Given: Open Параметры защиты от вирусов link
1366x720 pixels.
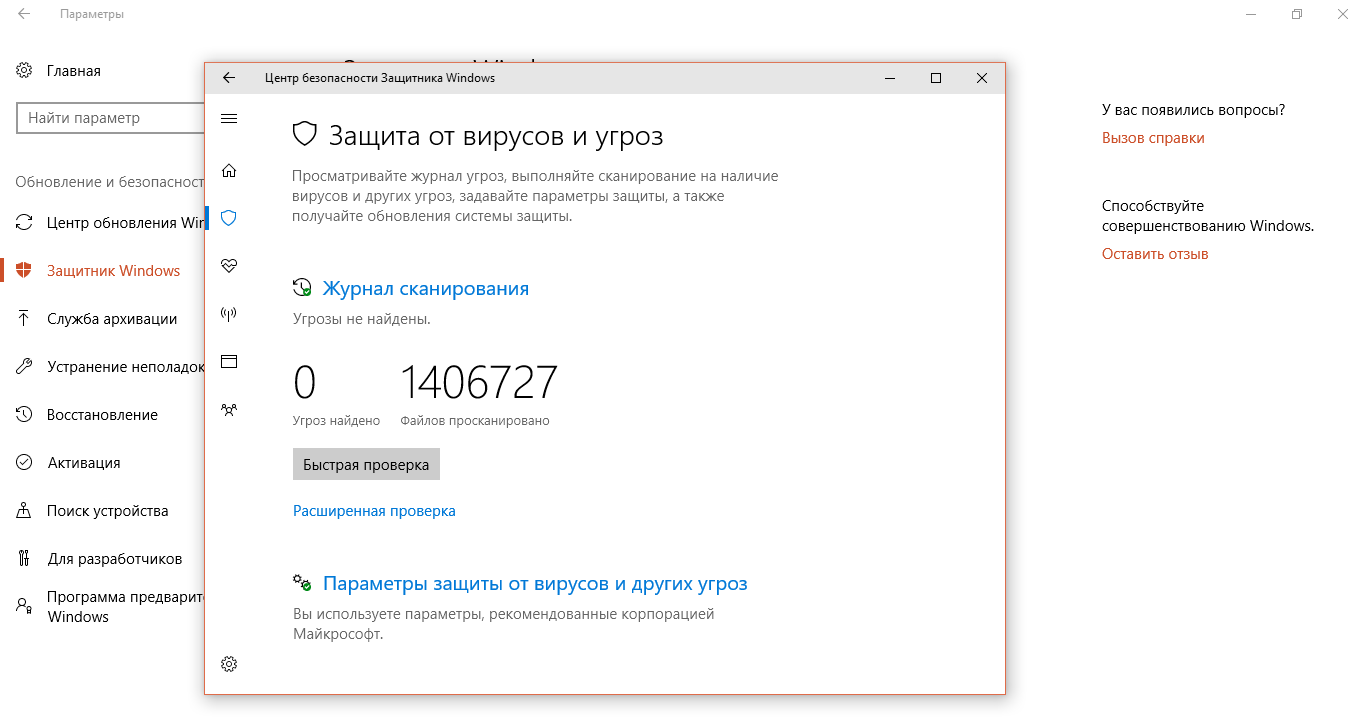Looking at the screenshot, I should (x=535, y=583).
